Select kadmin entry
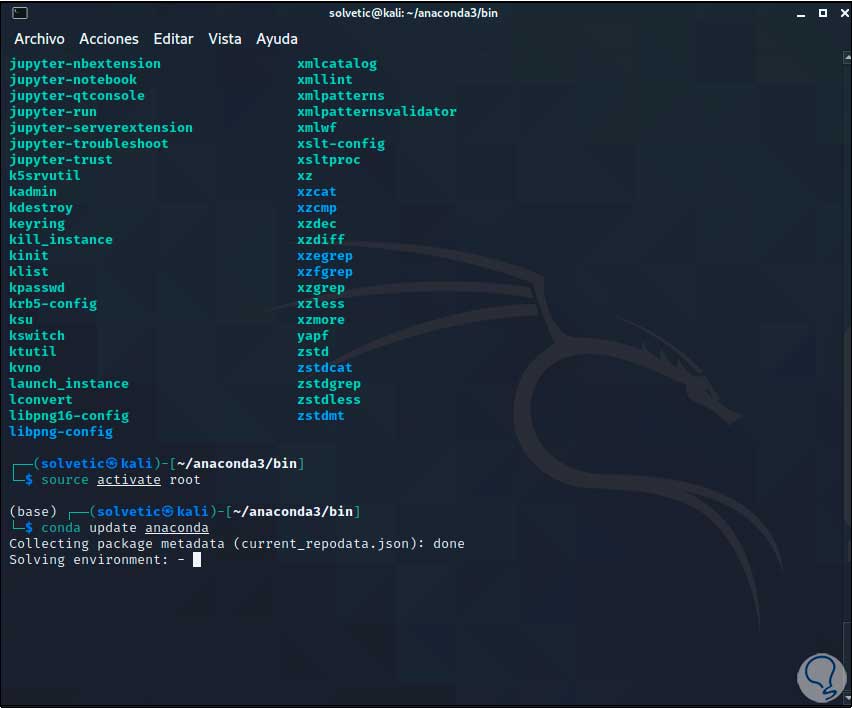 click(33, 192)
